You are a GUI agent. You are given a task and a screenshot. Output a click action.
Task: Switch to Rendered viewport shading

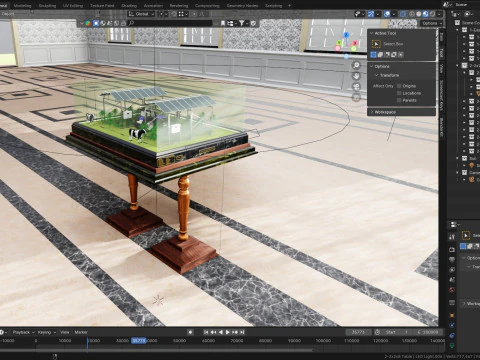pyautogui.click(x=432, y=14)
